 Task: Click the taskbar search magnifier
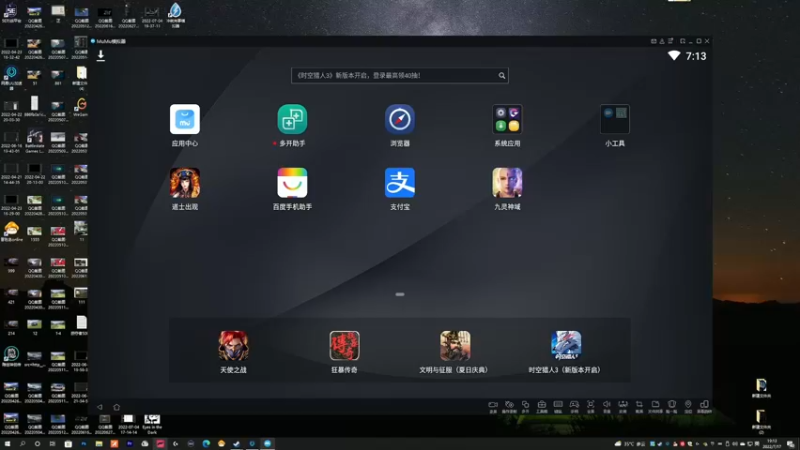point(22,444)
